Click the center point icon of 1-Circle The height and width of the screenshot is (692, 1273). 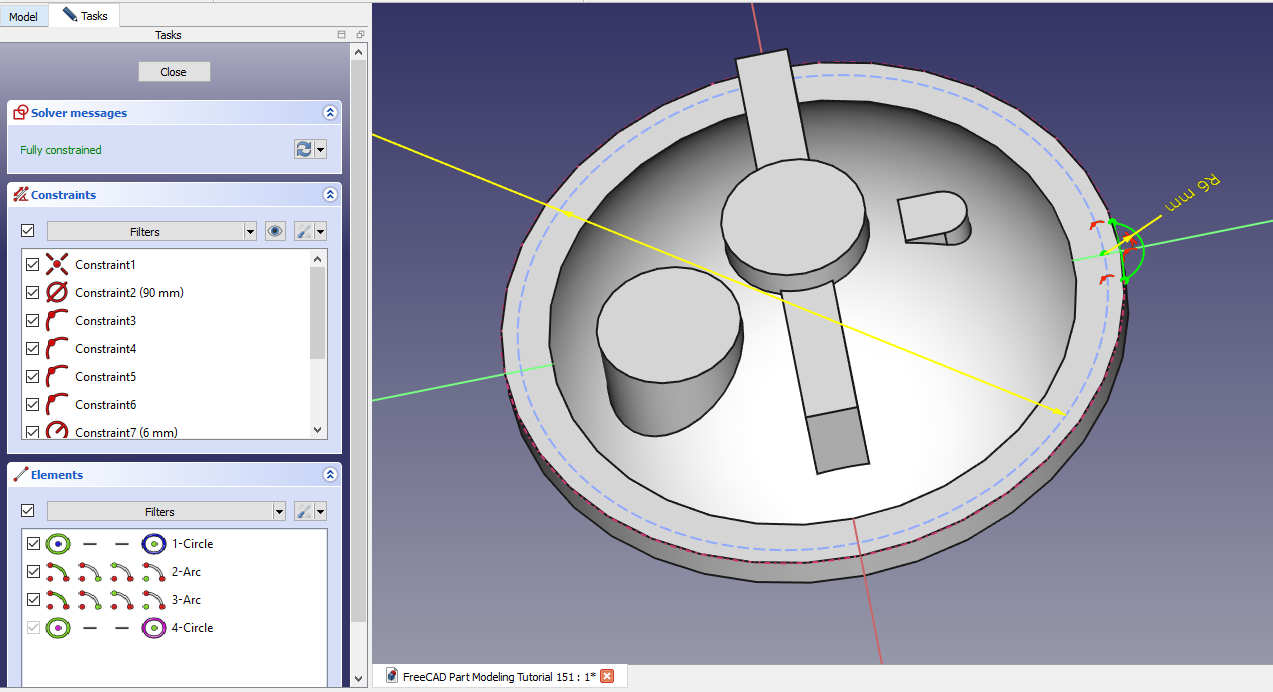click(153, 544)
